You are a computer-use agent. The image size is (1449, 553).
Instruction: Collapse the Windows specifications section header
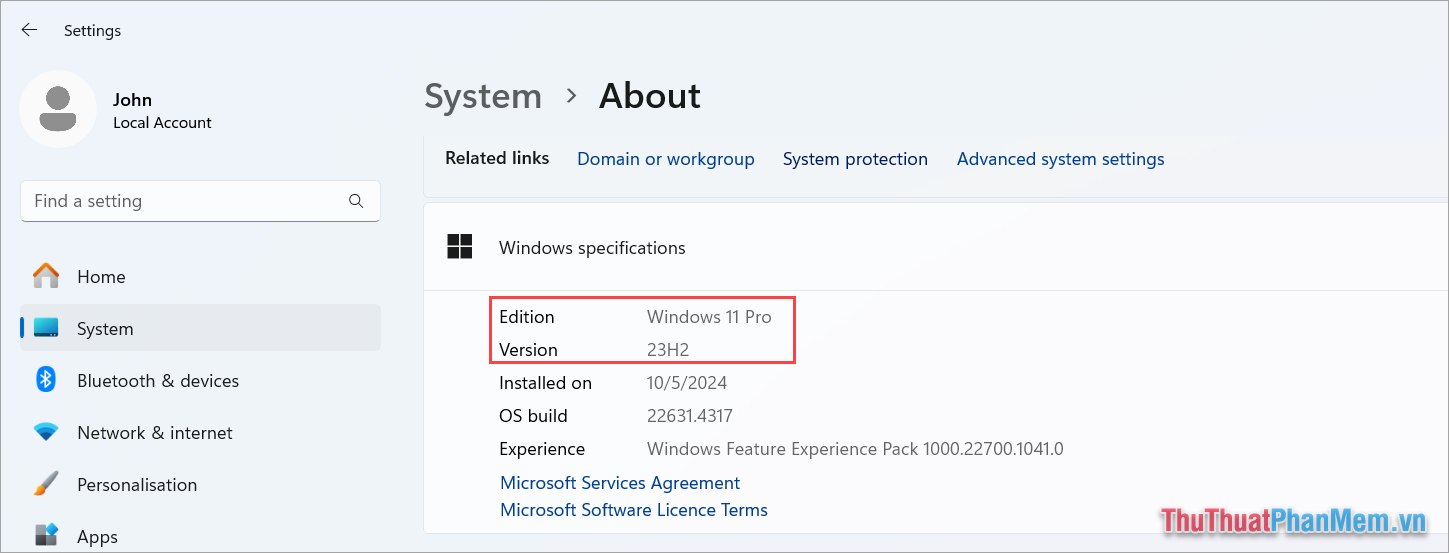click(936, 247)
